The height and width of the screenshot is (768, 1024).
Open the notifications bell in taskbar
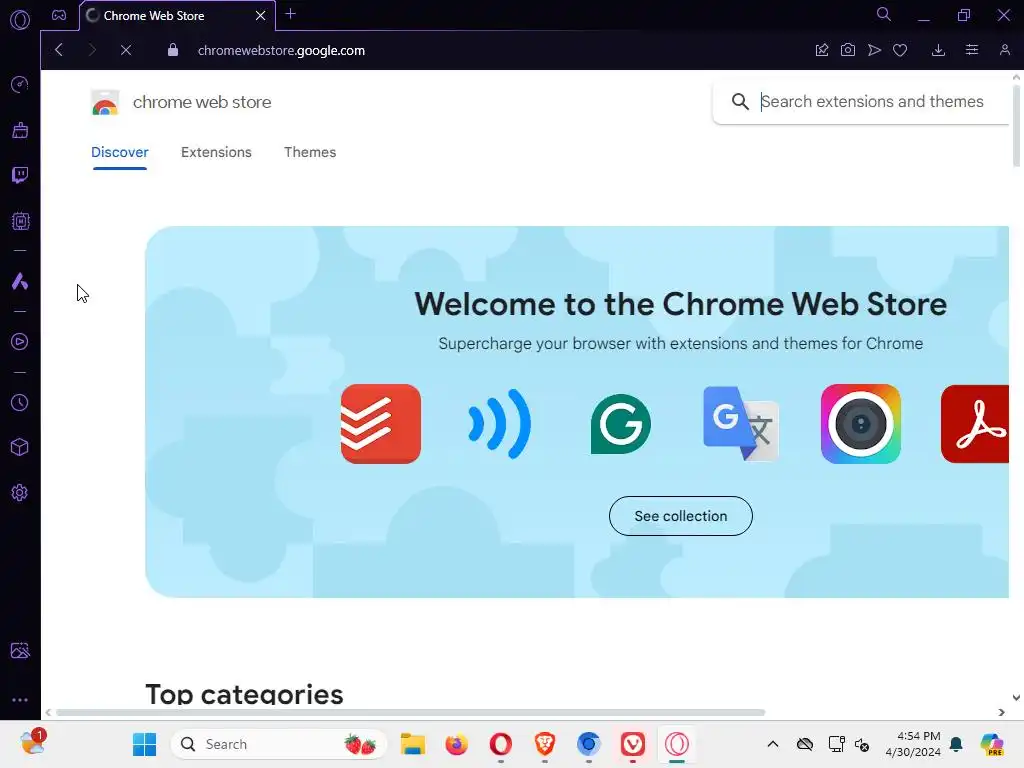(x=956, y=744)
